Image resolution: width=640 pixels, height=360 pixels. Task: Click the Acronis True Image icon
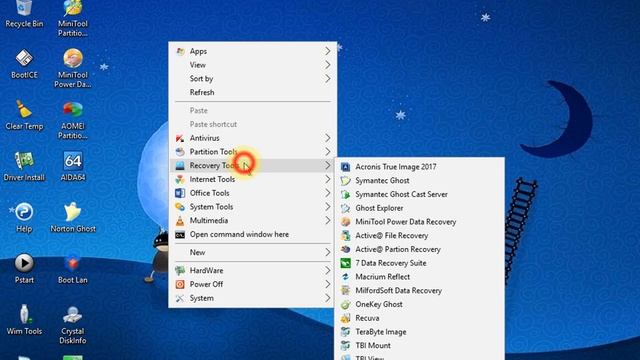pos(345,167)
